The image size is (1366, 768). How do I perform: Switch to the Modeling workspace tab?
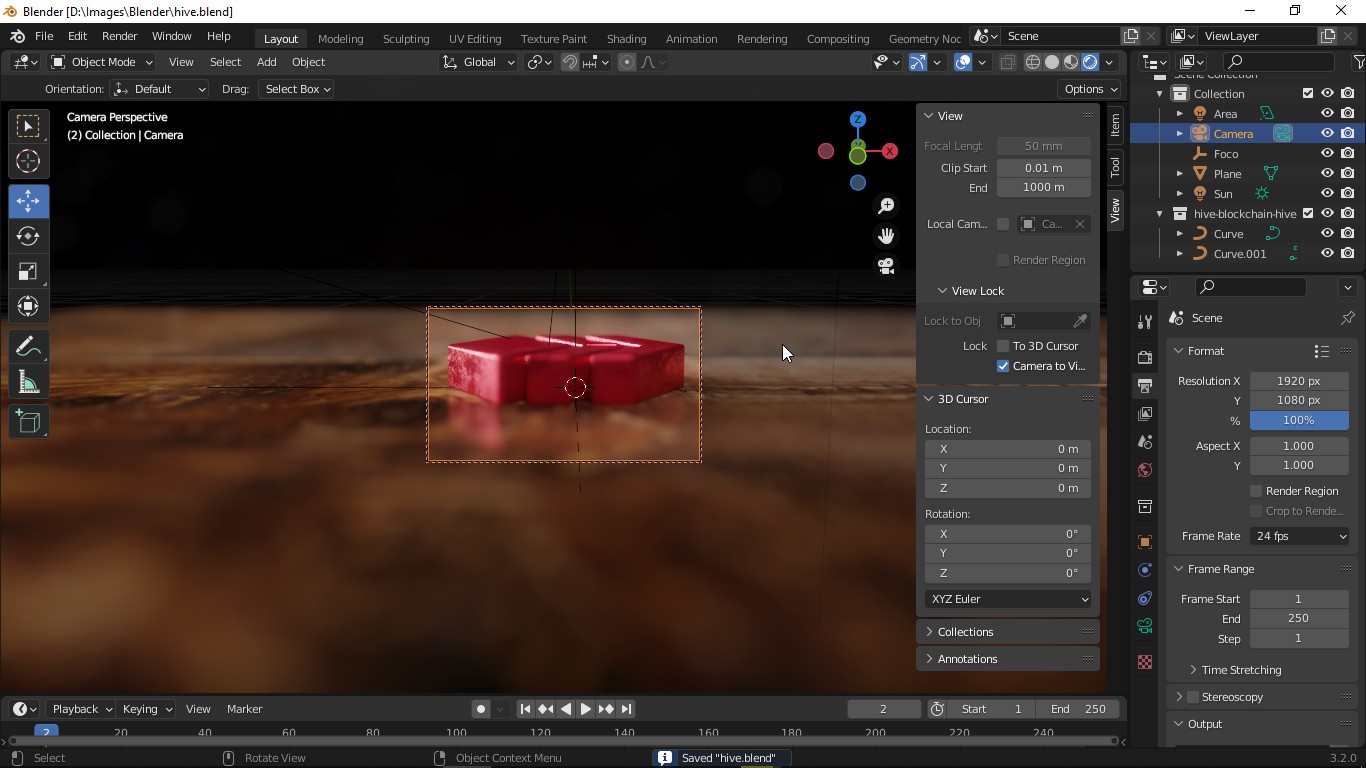(340, 39)
